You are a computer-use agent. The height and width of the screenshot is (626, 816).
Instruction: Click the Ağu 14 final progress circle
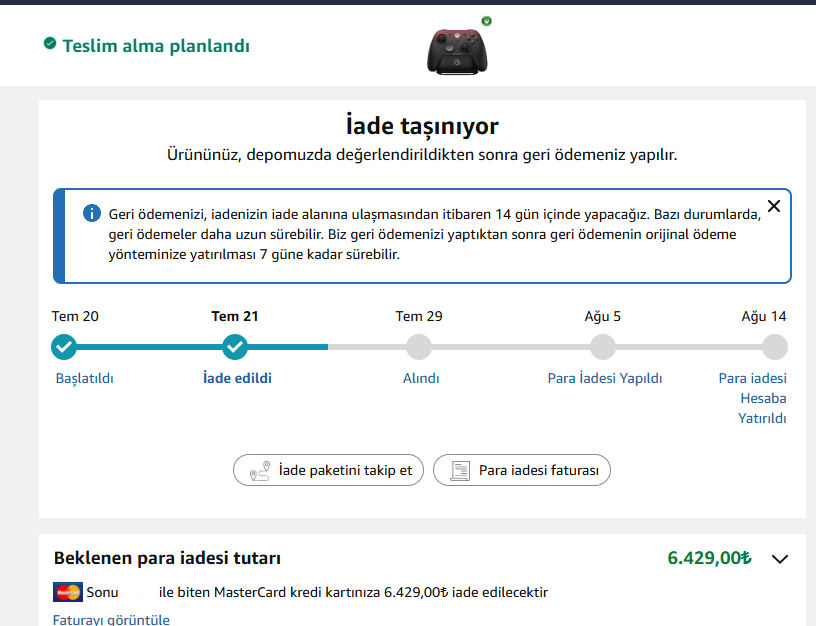pos(775,347)
